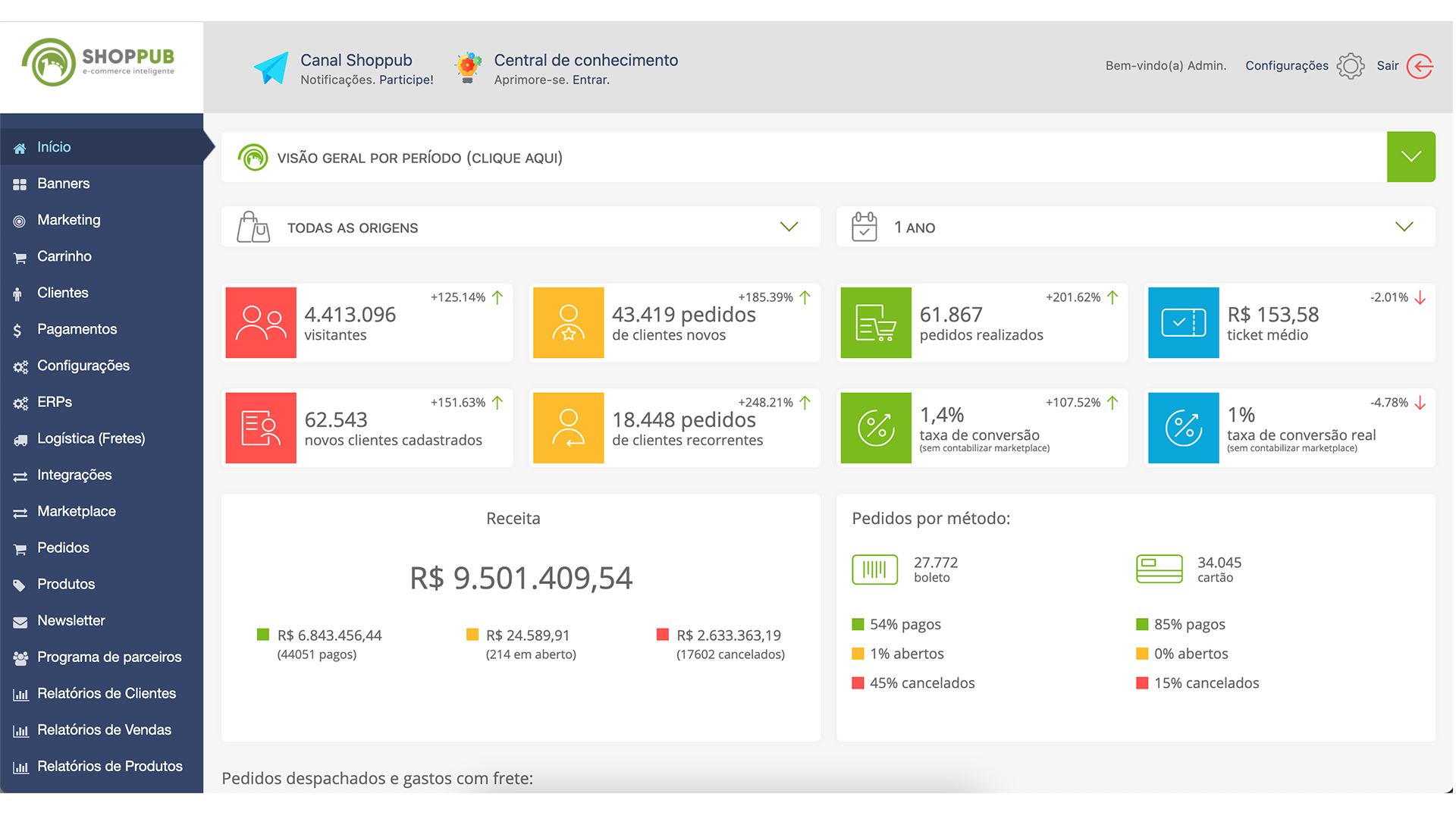Click Visão Geral por Período header
1456x819 pixels.
[x=419, y=158]
